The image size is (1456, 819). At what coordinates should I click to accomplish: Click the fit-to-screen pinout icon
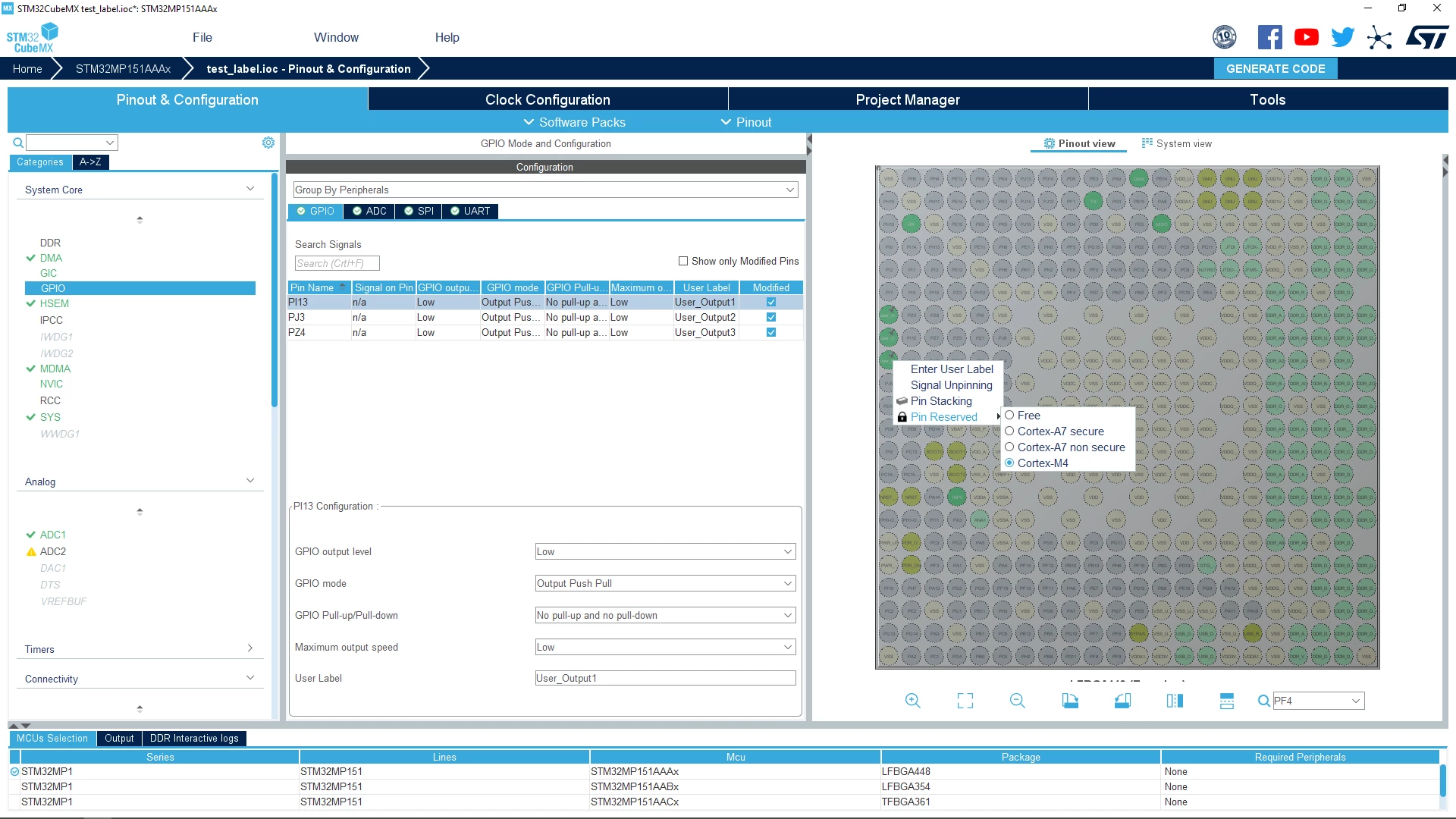coord(965,701)
